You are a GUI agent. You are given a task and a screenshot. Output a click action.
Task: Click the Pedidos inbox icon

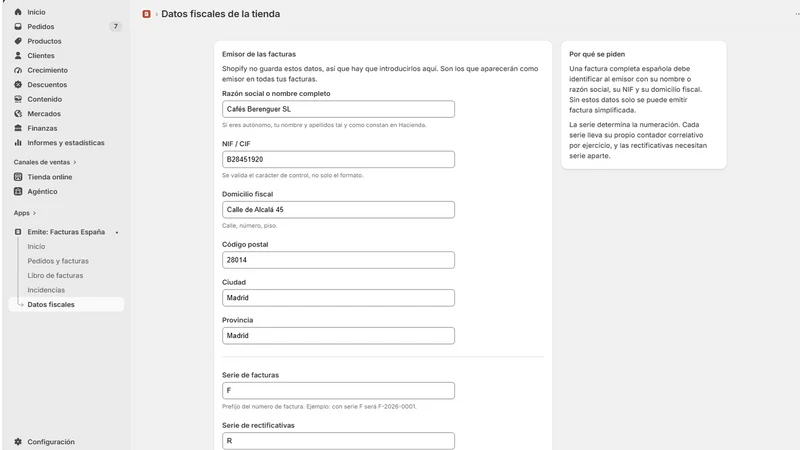[x=18, y=27]
